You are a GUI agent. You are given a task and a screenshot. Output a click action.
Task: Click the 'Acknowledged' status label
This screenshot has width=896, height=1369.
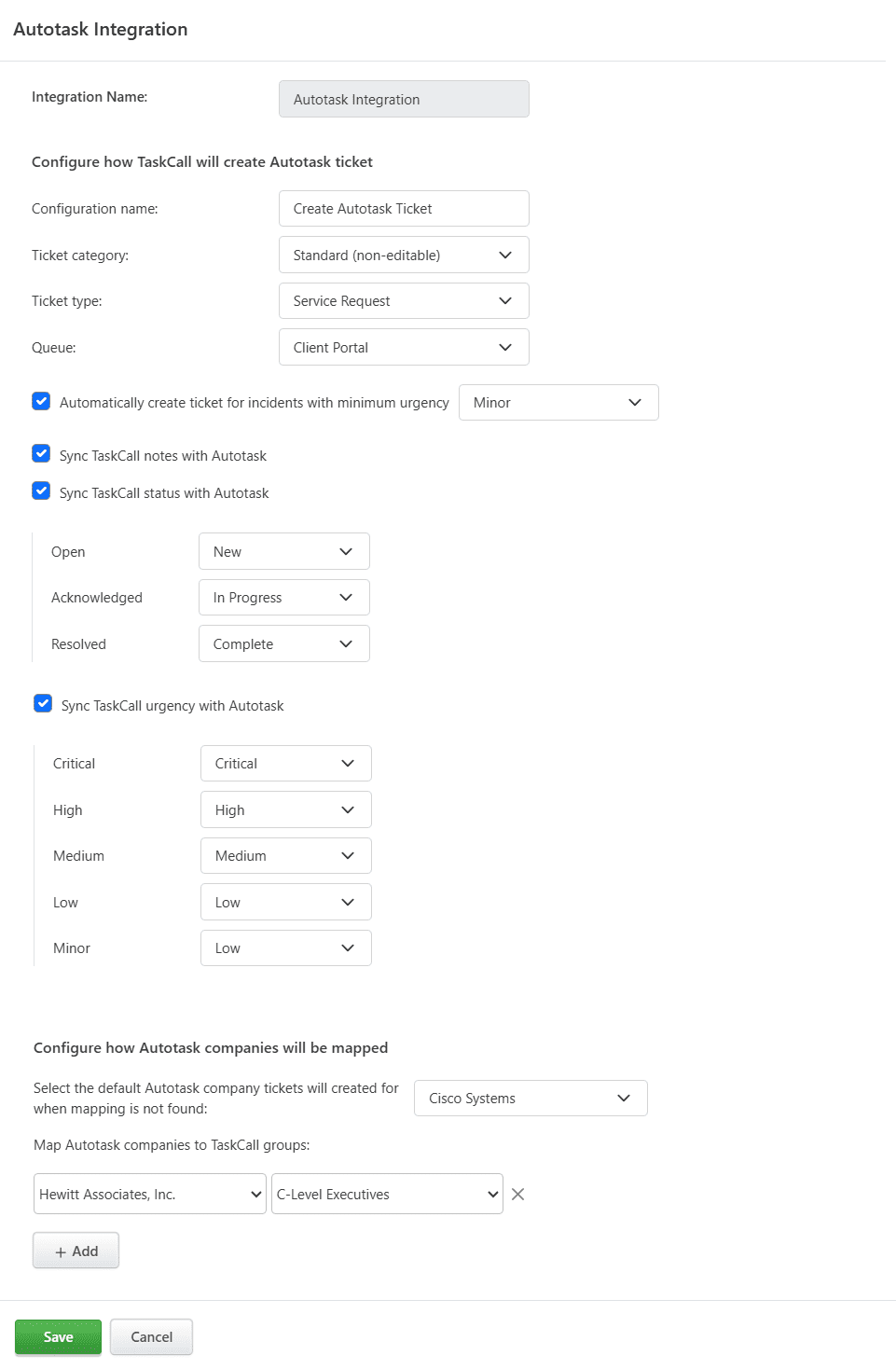tap(97, 598)
